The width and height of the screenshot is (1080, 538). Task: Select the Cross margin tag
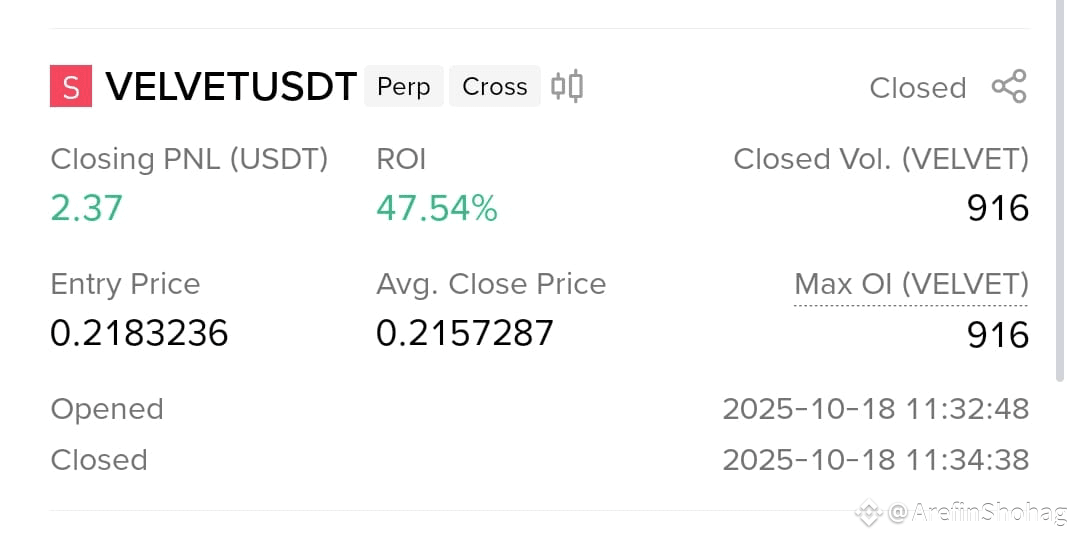495,86
